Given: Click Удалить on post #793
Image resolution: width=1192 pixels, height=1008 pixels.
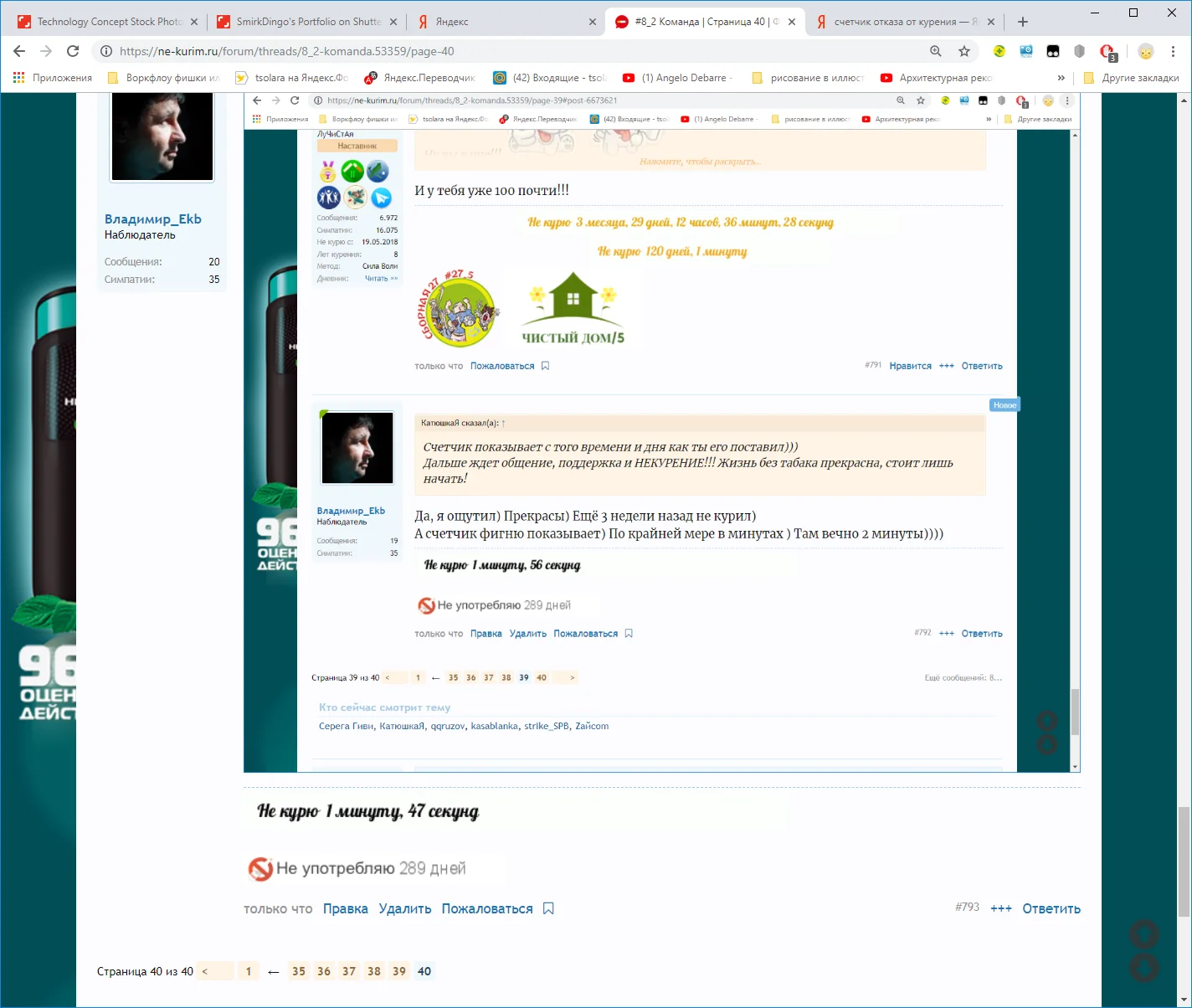Looking at the screenshot, I should 405,909.
